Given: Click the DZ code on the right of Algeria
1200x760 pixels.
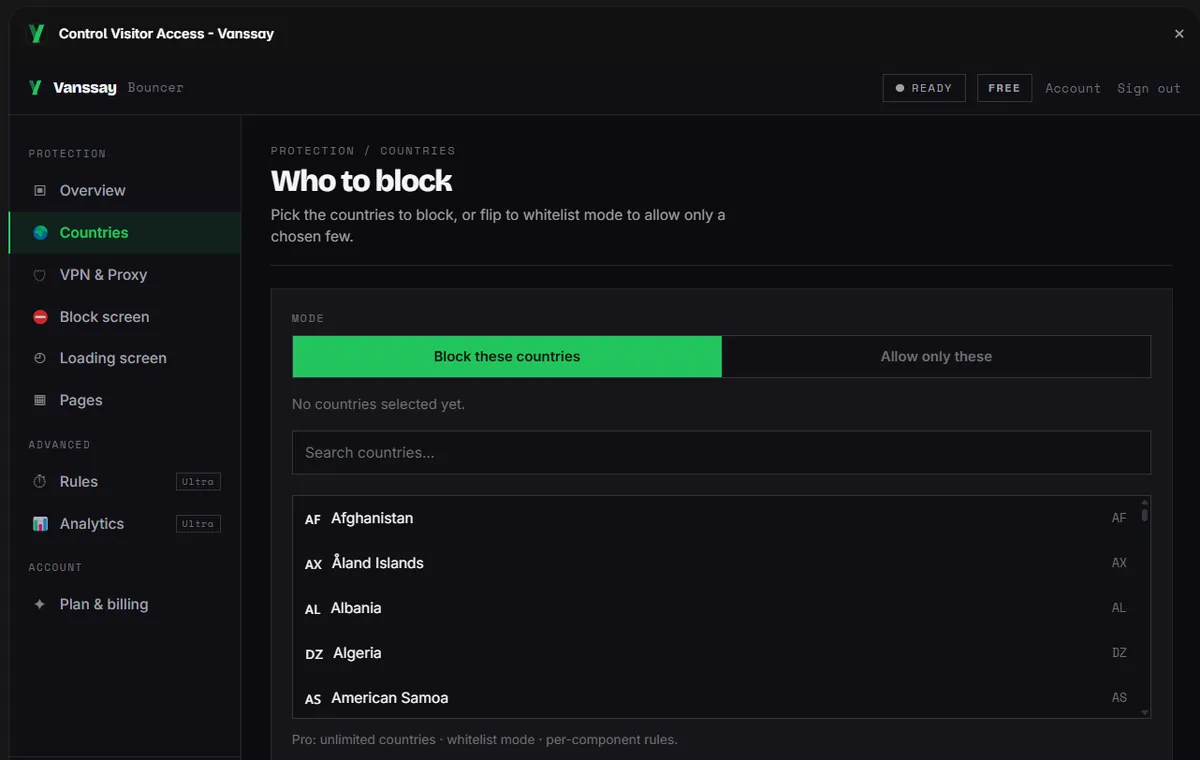Looking at the screenshot, I should 1119,653.
